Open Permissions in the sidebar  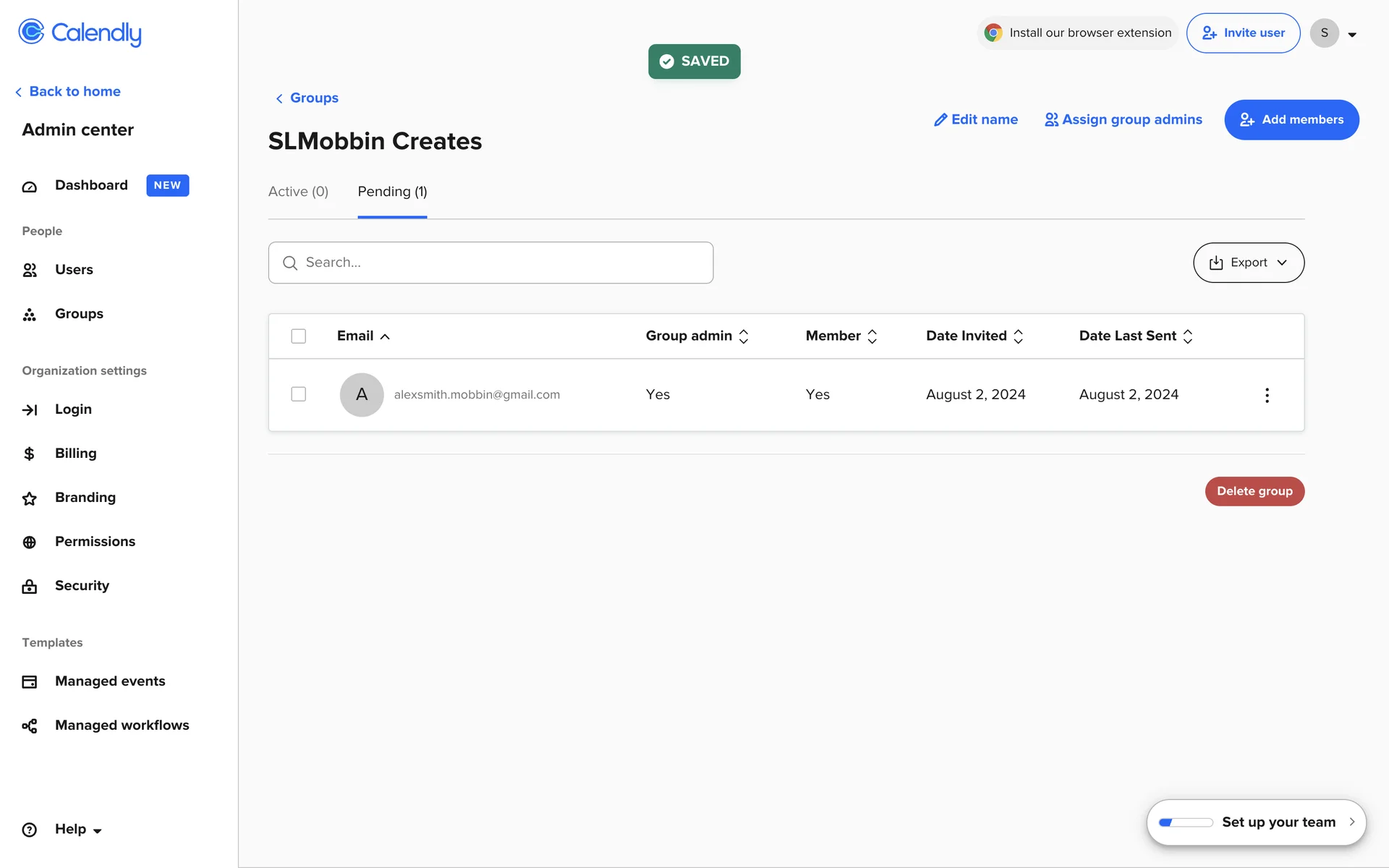[95, 542]
